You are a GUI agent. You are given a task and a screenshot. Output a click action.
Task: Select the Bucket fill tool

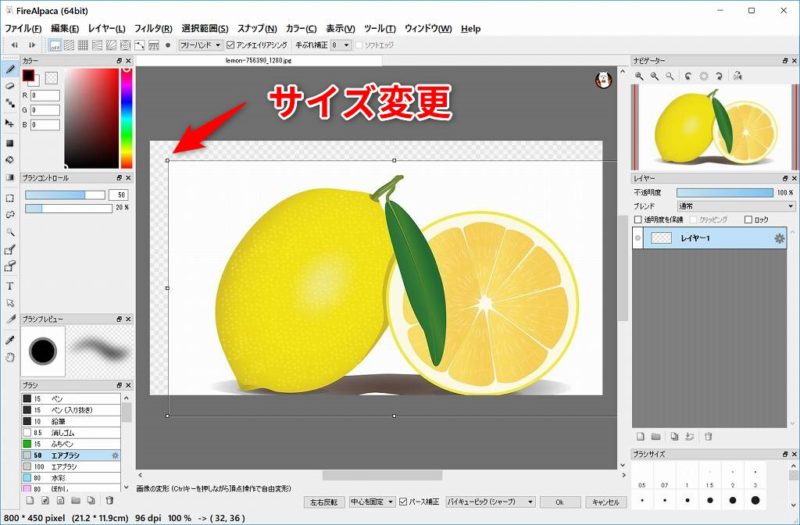pyautogui.click(x=10, y=159)
